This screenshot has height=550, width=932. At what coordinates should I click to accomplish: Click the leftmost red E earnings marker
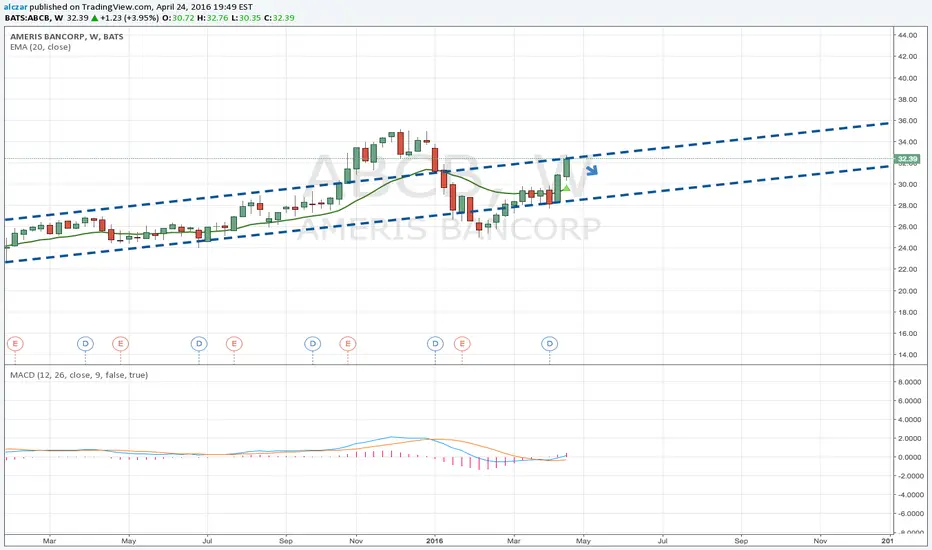tap(15, 344)
